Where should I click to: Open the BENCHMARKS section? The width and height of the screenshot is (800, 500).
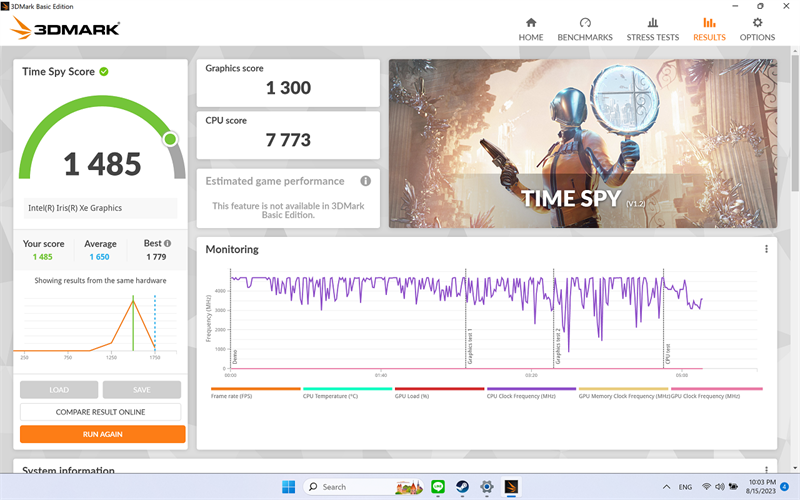(x=585, y=29)
